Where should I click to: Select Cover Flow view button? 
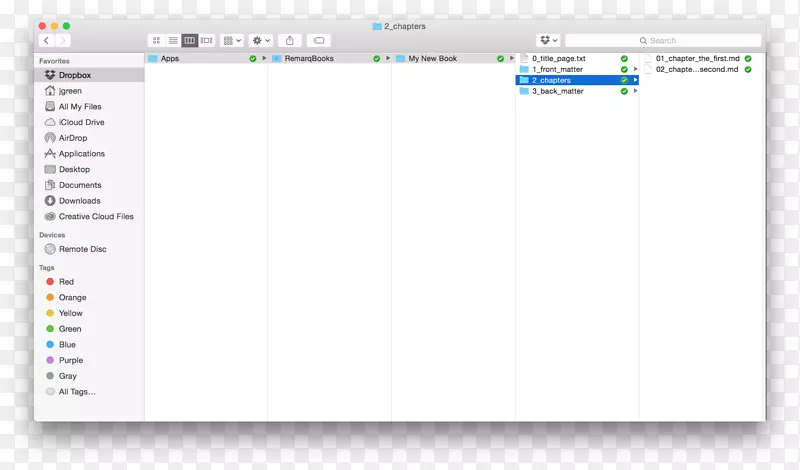pyautogui.click(x=207, y=41)
